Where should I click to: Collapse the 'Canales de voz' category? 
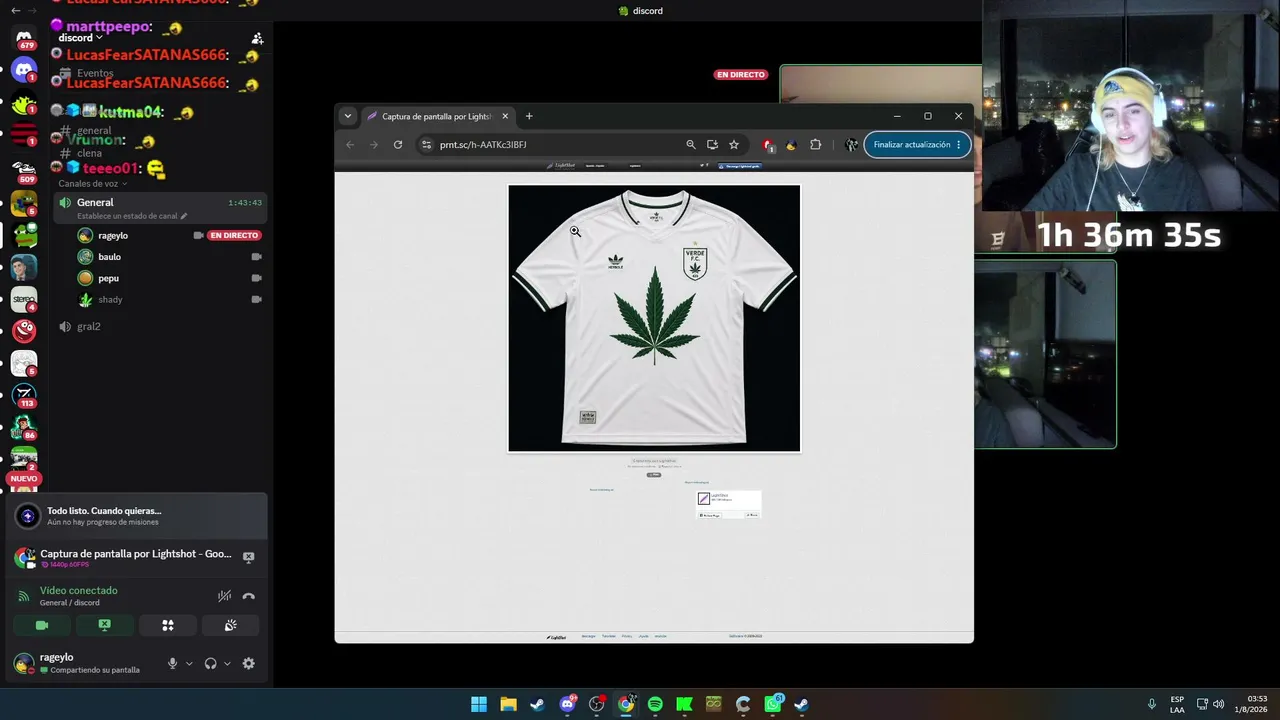click(92, 184)
